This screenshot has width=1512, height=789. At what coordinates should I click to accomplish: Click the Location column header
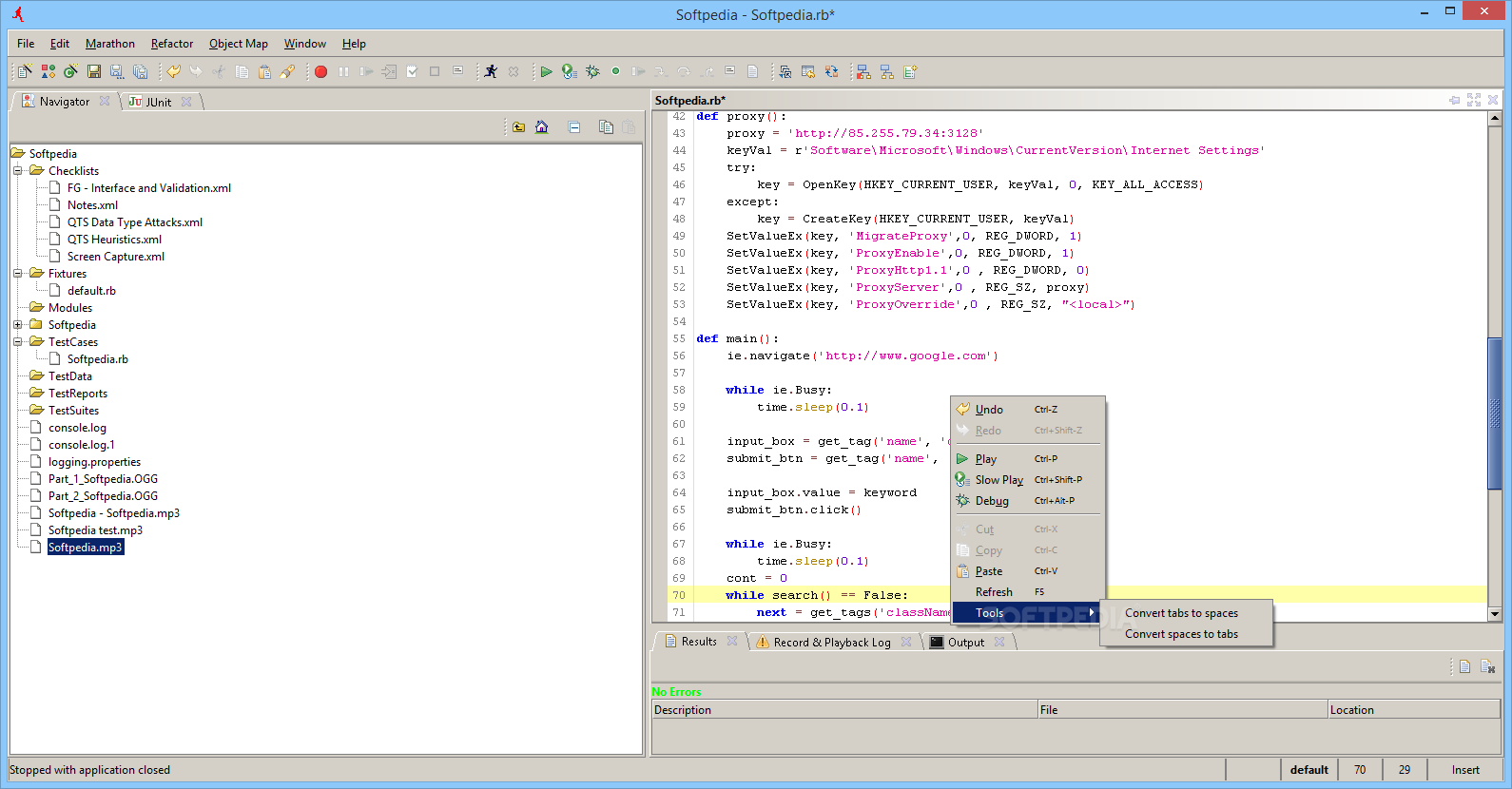[x=1414, y=710]
